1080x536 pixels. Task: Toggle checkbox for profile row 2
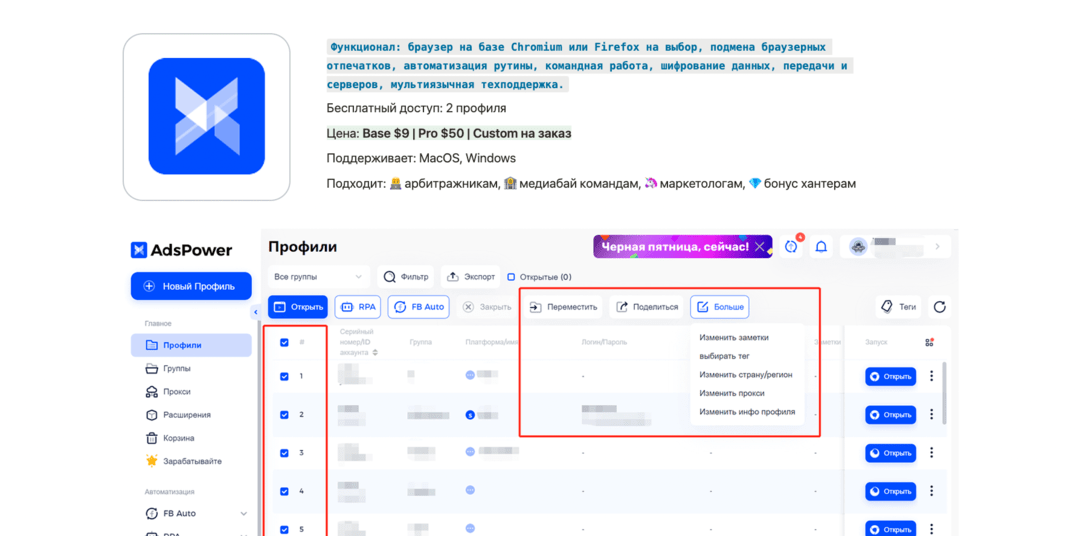coord(284,415)
